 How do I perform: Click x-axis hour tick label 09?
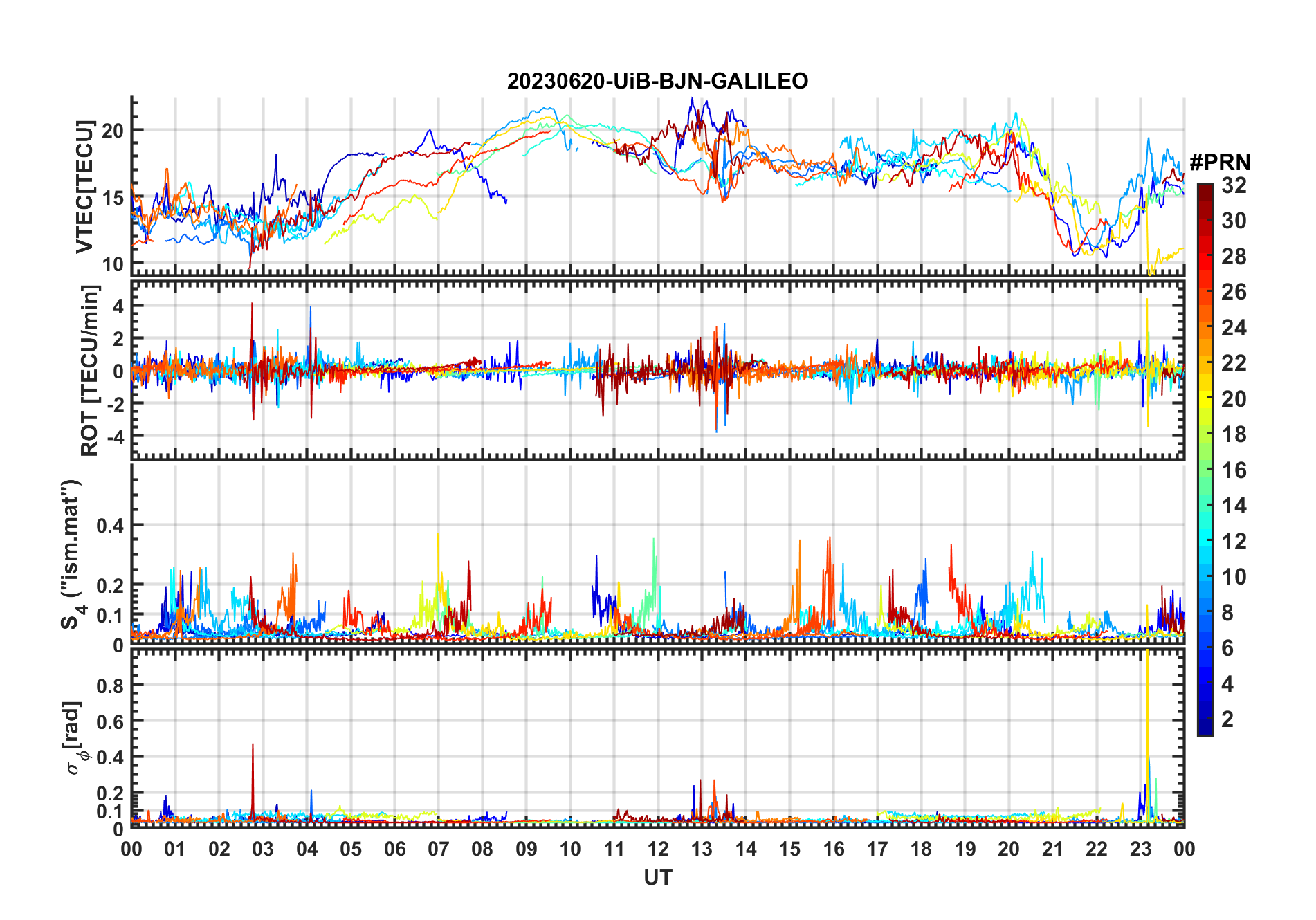(x=527, y=849)
